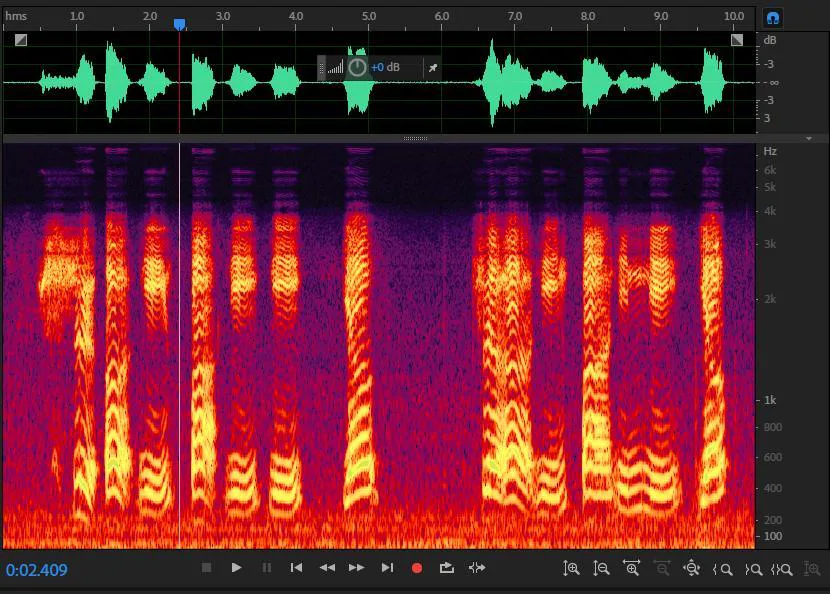Click the waveform/spectral divider handle
The height and width of the screenshot is (594, 830).
click(x=416, y=139)
